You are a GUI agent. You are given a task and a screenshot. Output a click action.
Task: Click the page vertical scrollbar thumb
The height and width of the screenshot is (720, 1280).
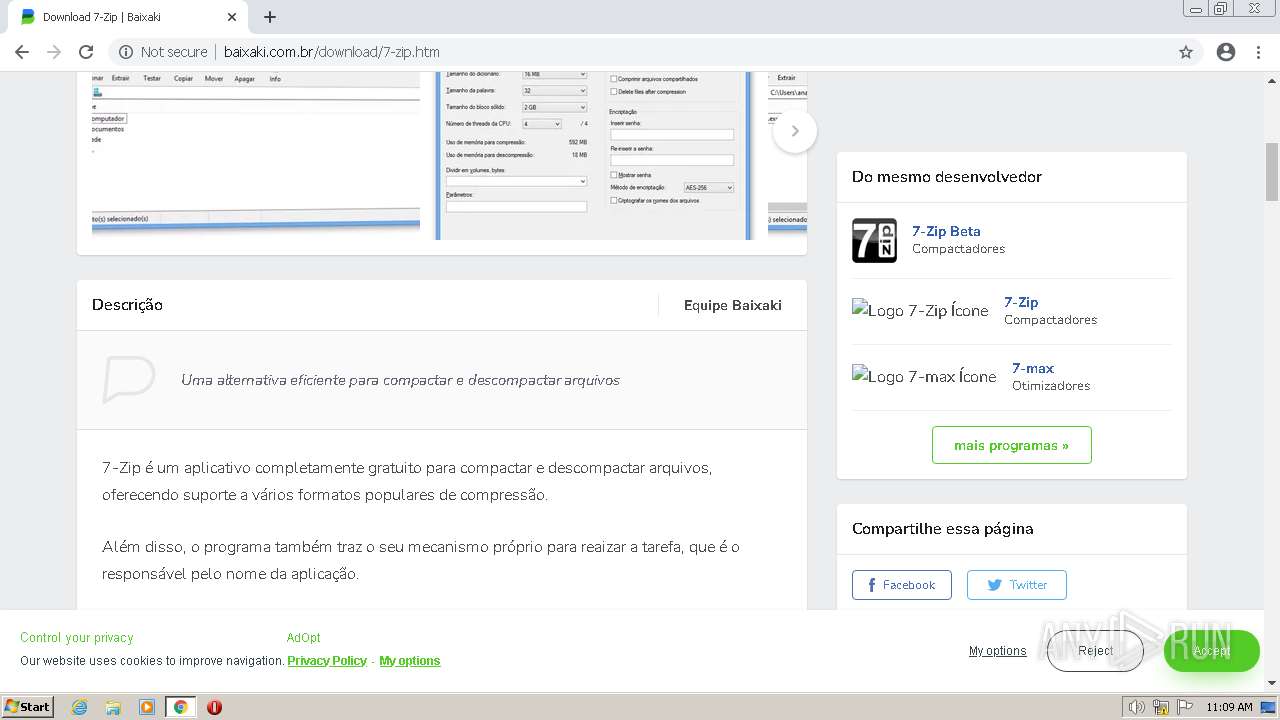[1272, 172]
